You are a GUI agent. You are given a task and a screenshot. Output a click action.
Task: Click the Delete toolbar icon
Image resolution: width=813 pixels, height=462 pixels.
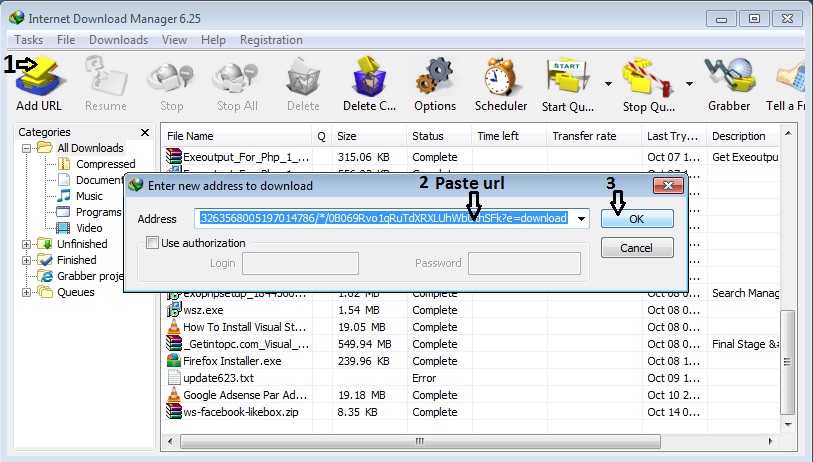click(x=303, y=76)
